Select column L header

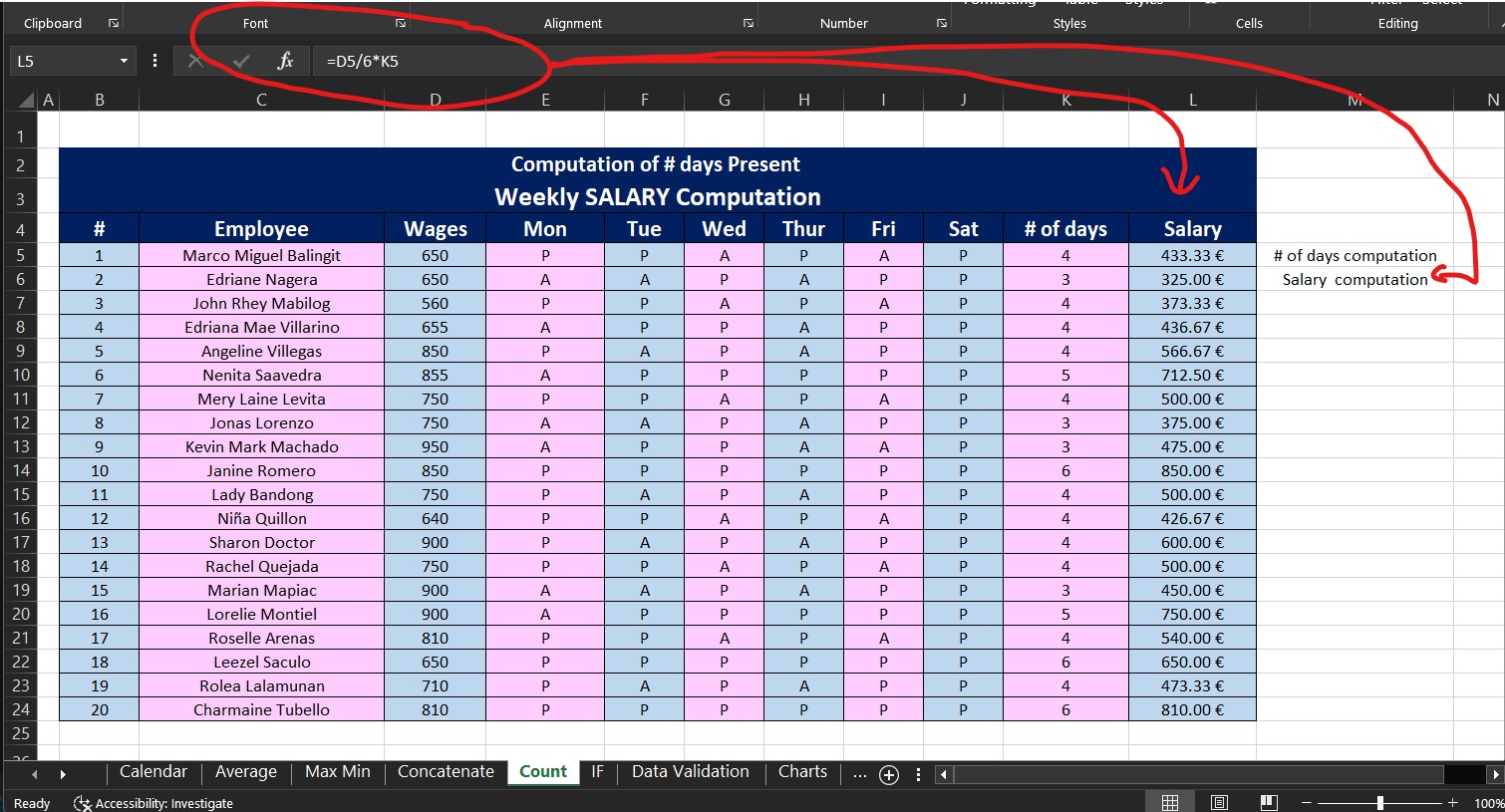point(1192,100)
